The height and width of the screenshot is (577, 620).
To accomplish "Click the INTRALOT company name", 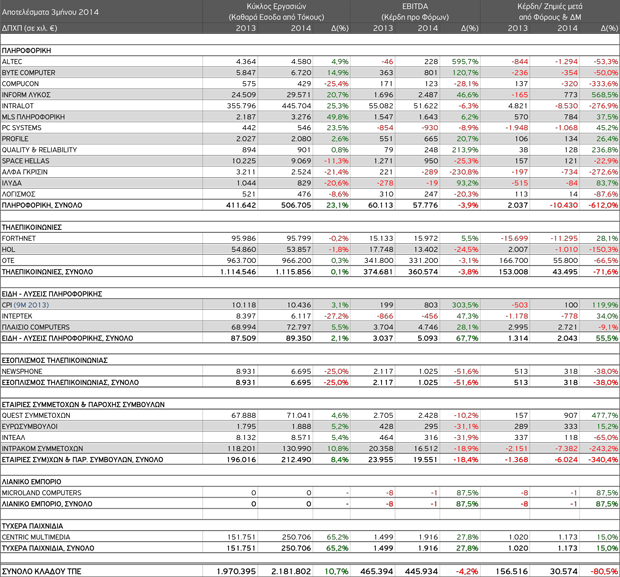I will pyautogui.click(x=18, y=106).
